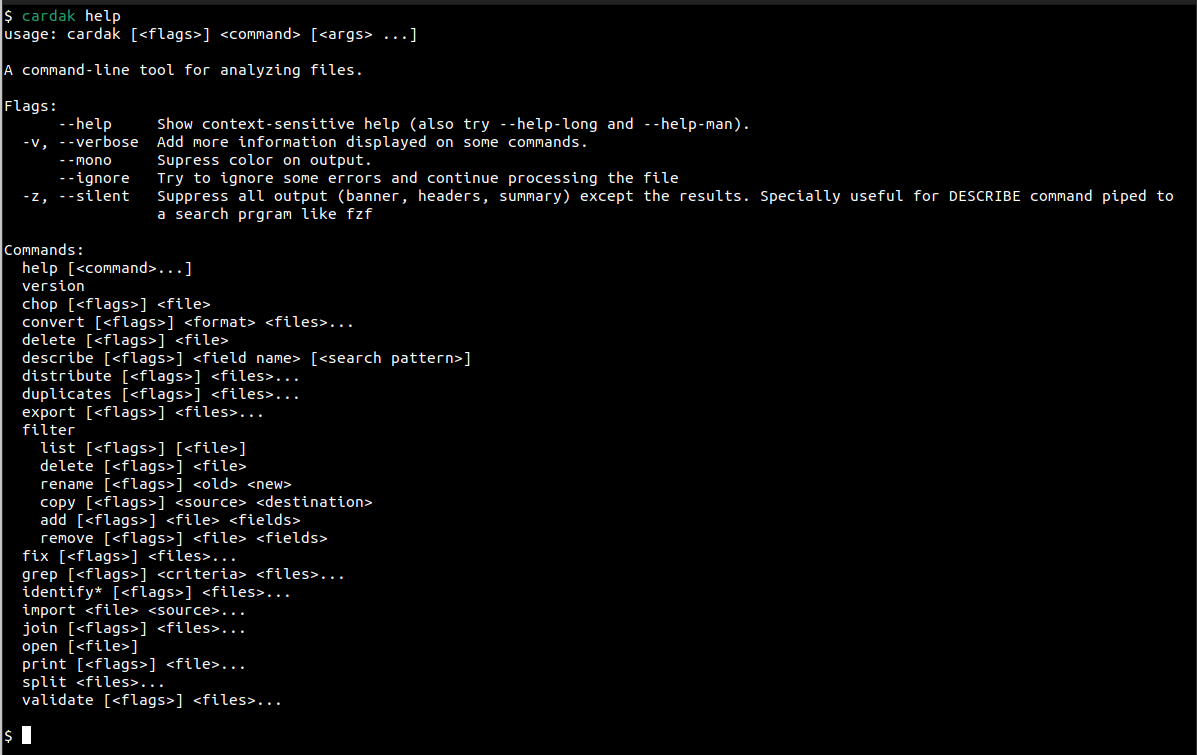Viewport: 1197px width, 755px height.
Task: Click the describe command line
Action: (245, 358)
